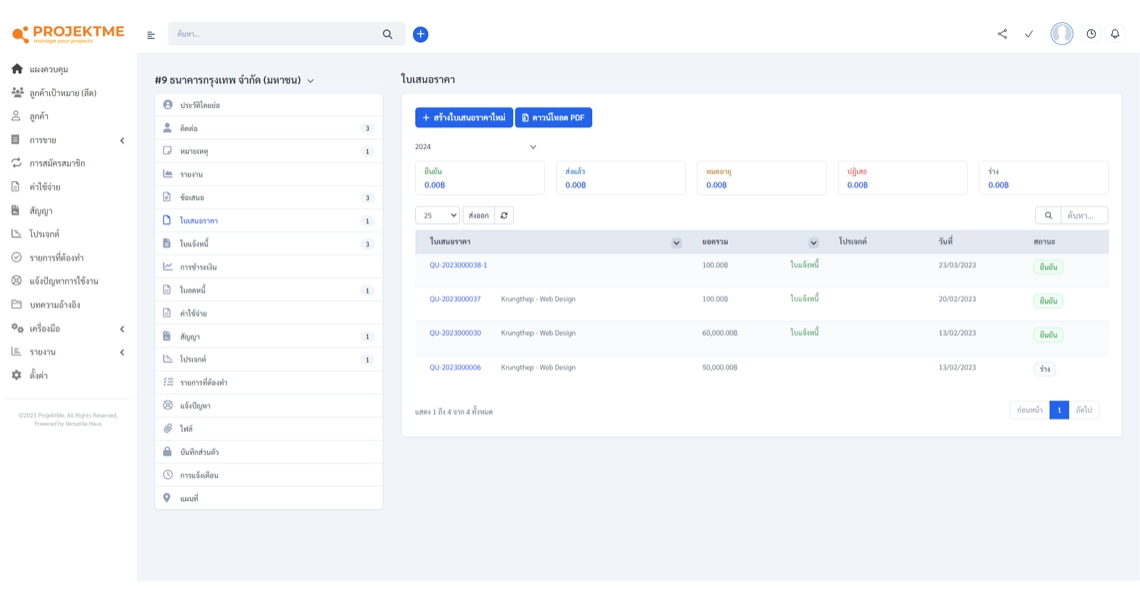Click the magnifier icon in top search
Screen dimensions: 1140x597
point(387,34)
